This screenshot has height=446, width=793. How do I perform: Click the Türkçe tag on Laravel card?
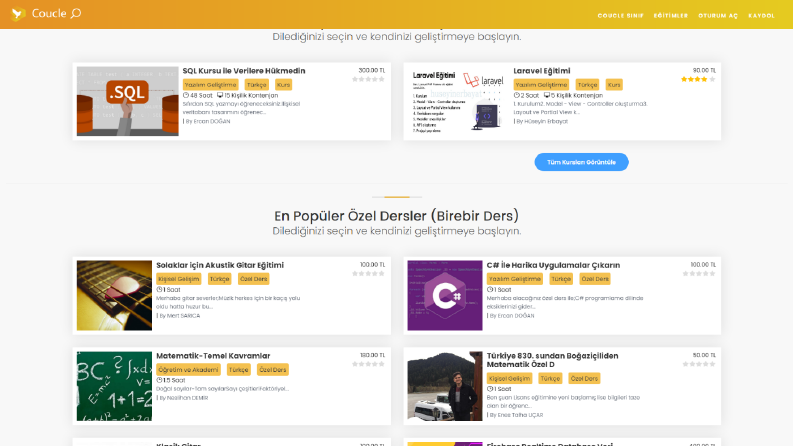587,84
